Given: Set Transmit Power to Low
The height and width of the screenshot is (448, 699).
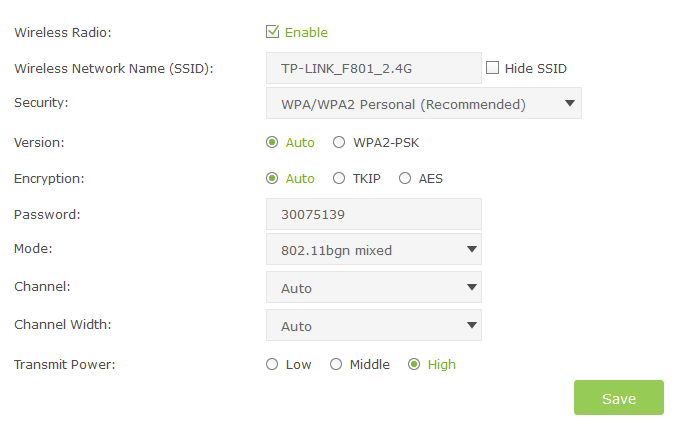Looking at the screenshot, I should [x=272, y=365].
